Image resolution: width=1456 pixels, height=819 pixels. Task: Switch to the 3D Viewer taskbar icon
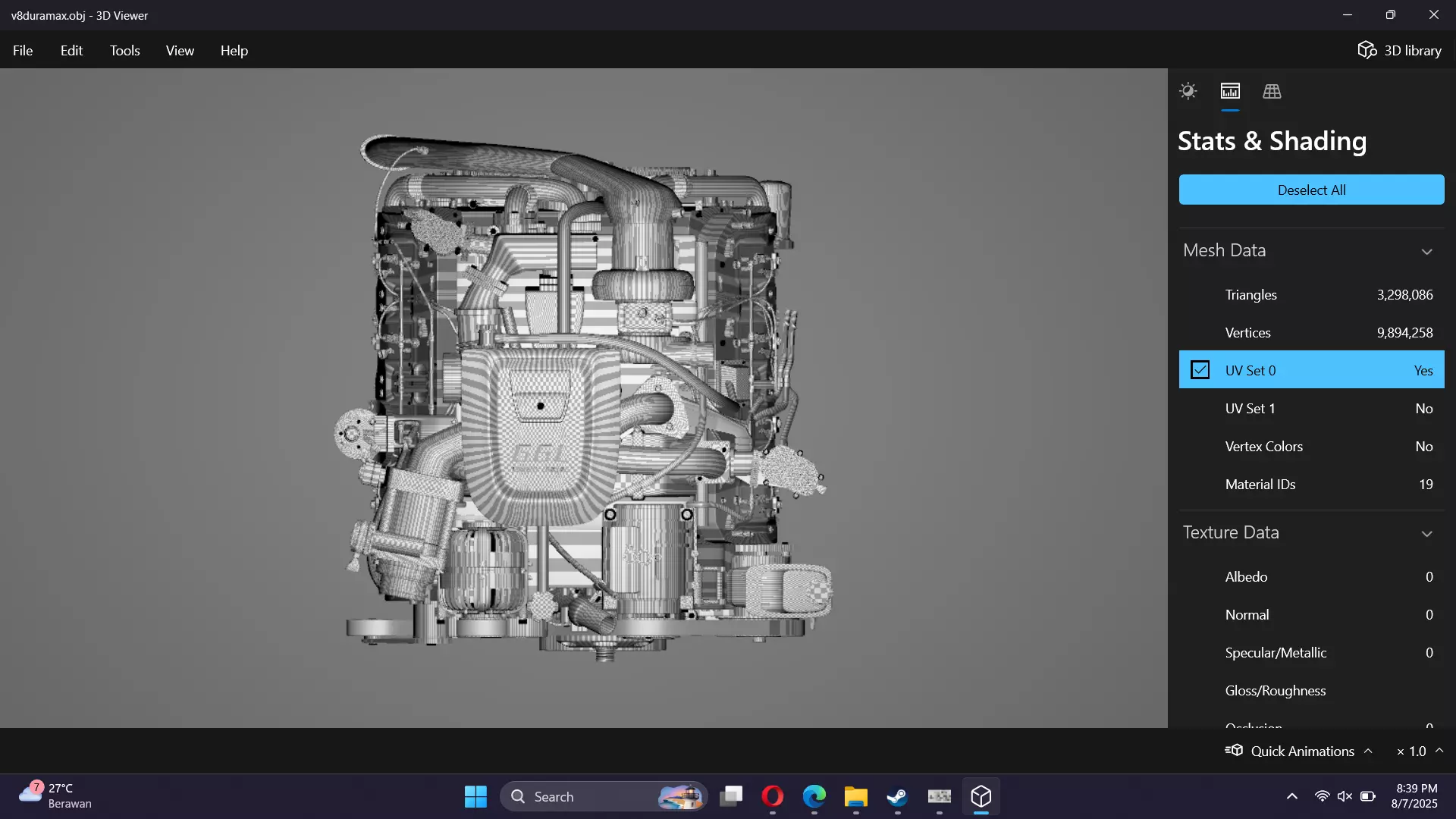point(981,796)
